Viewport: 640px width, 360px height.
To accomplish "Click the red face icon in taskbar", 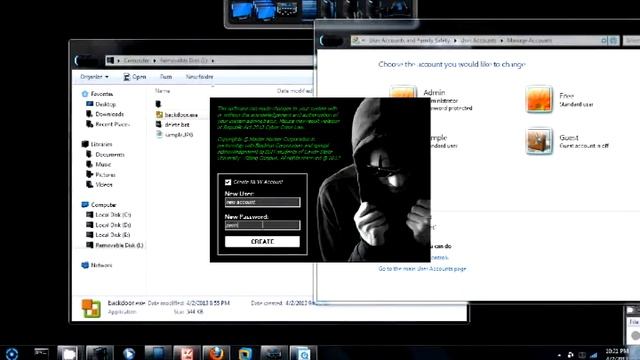I will [187, 353].
